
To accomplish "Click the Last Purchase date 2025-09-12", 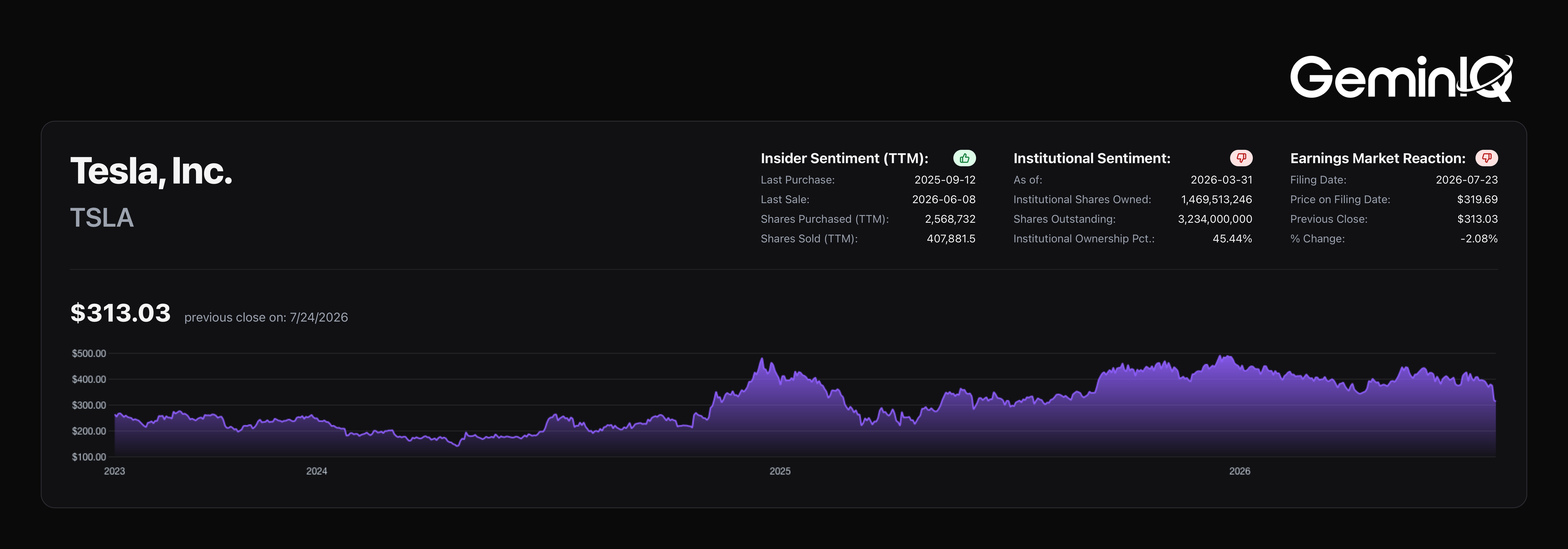I will click(x=945, y=180).
